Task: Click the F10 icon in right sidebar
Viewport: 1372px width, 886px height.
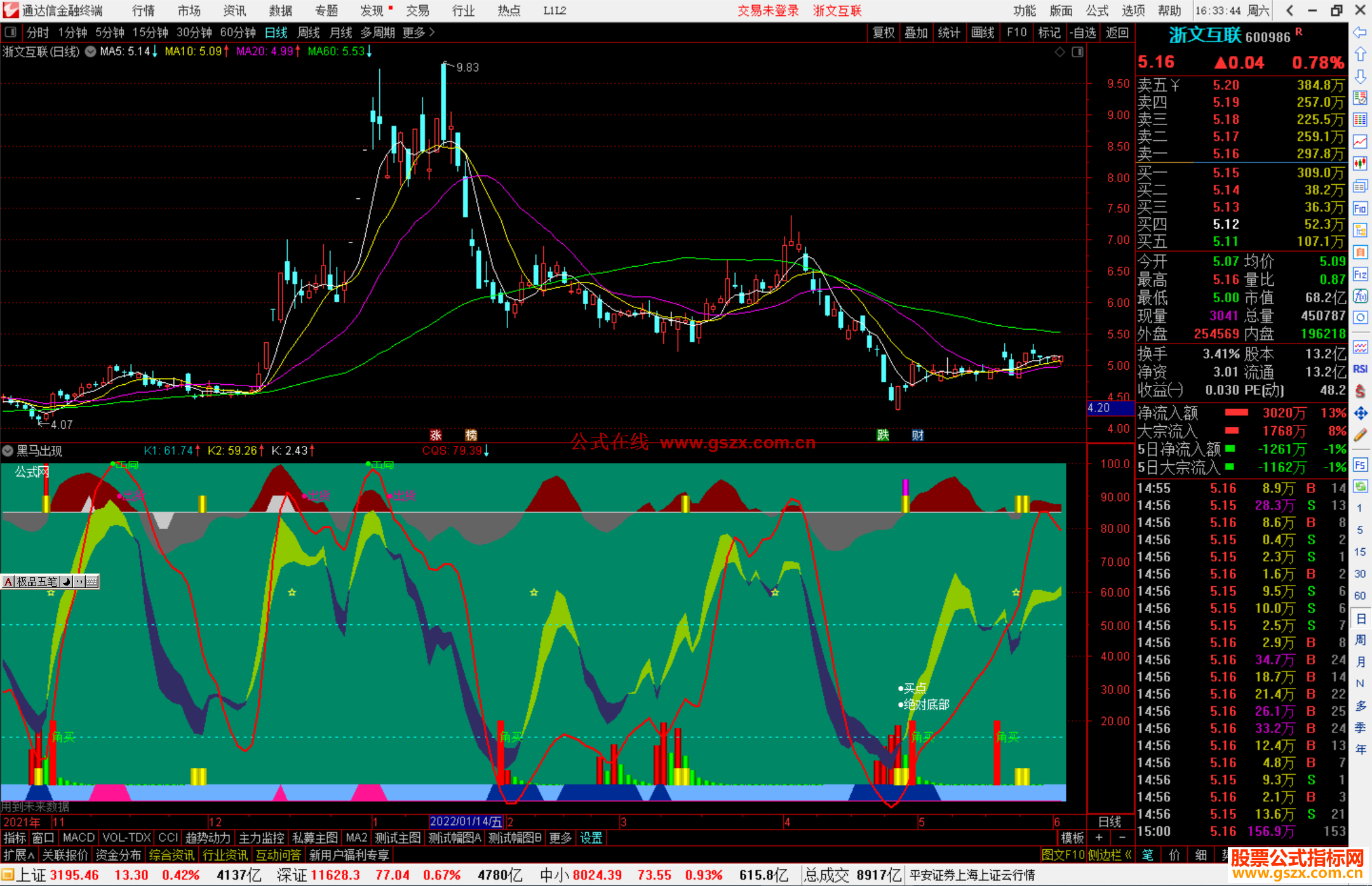Action: pyautogui.click(x=1360, y=208)
